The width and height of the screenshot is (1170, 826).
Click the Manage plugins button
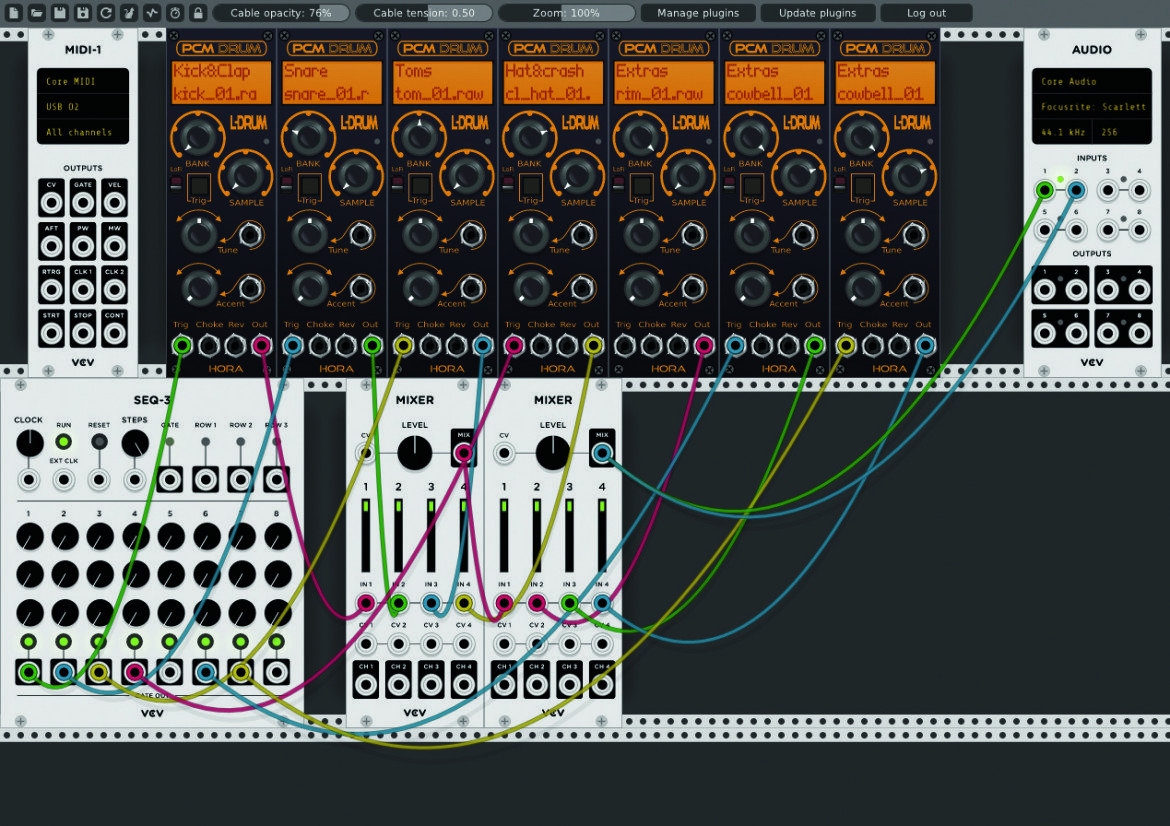[x=698, y=13]
